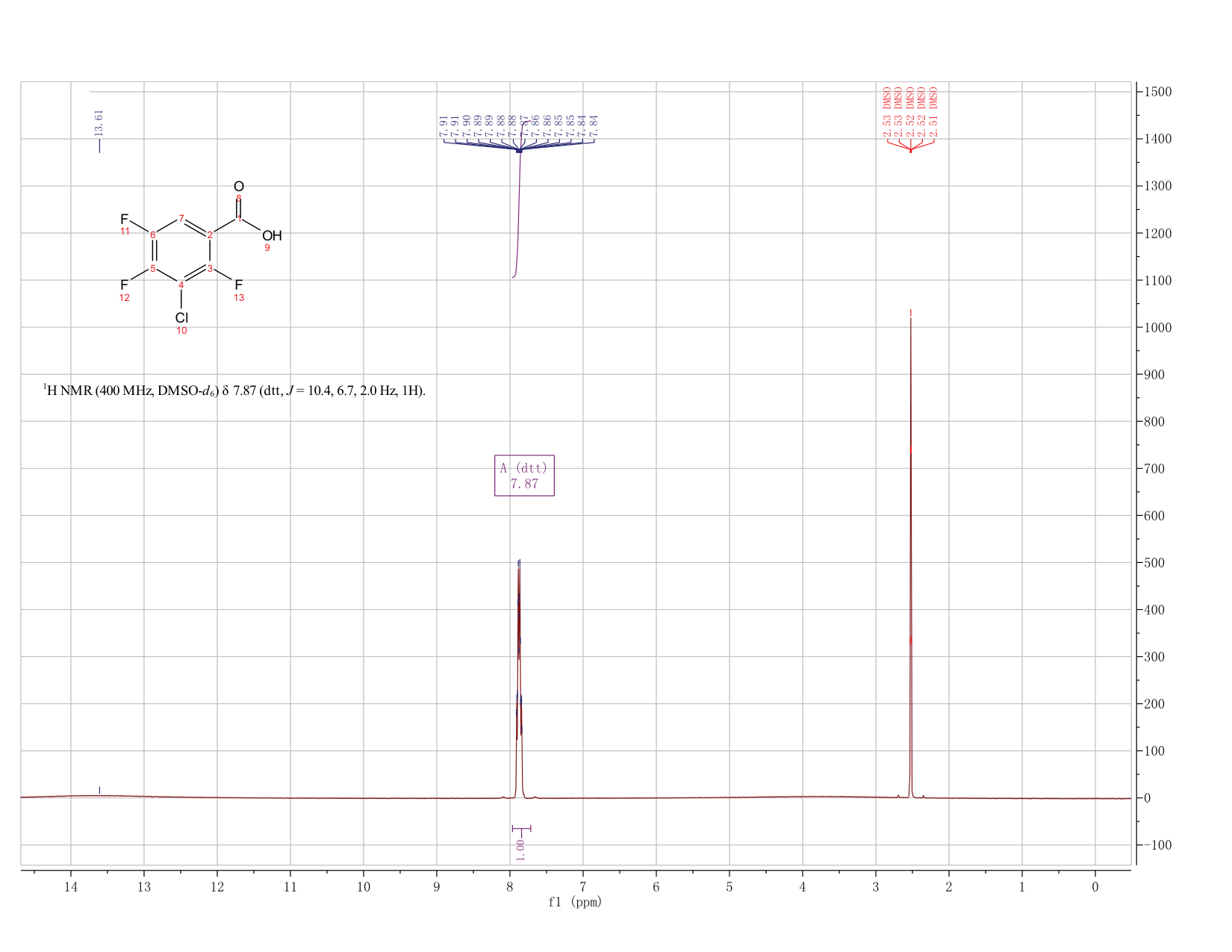Click the -100 intensity axis label
Image resolution: width=1232 pixels, height=952 pixels.
(1156, 845)
